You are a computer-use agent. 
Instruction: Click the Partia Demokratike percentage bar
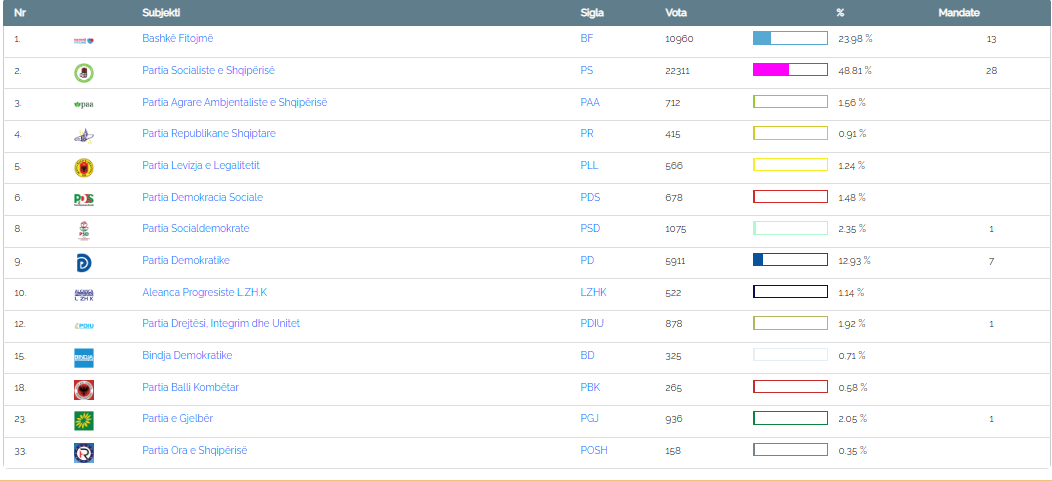pos(790,260)
